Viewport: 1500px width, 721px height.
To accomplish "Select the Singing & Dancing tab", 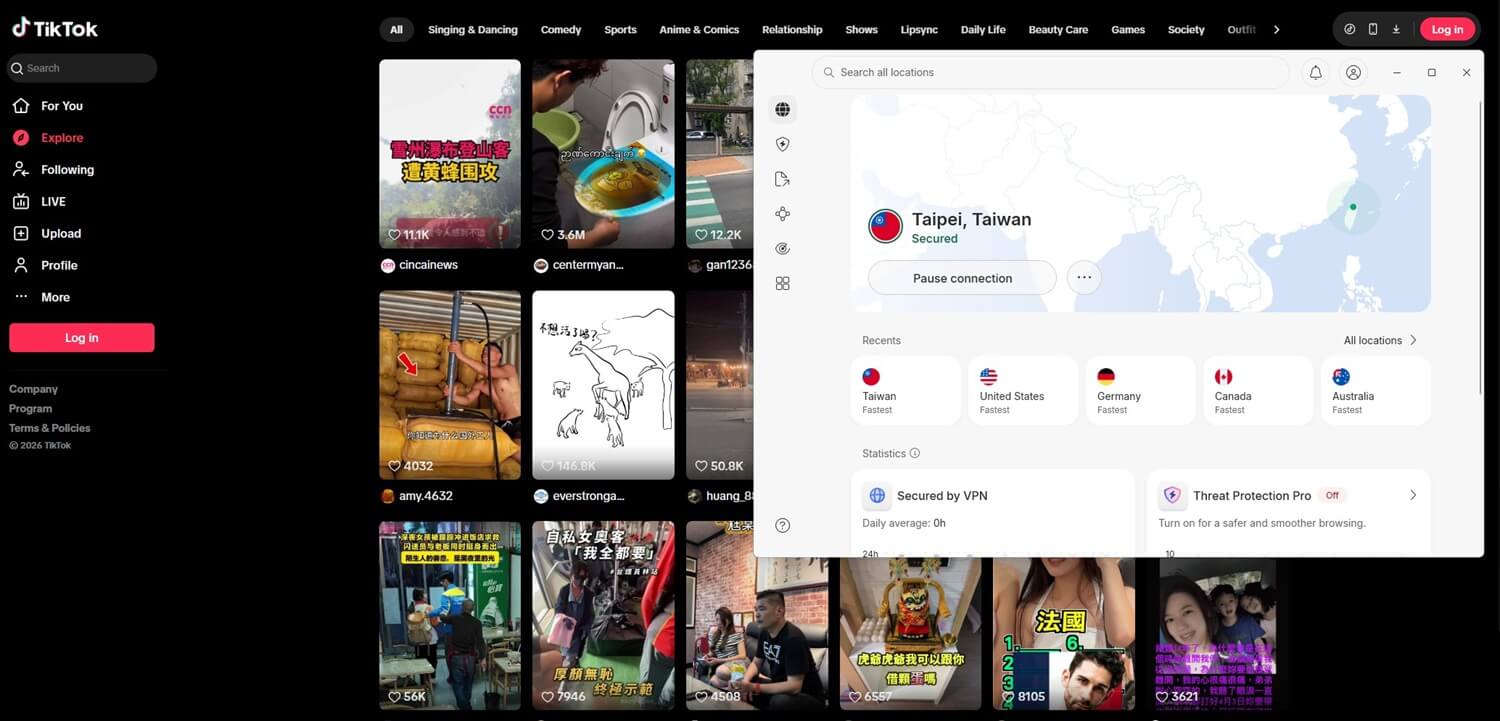I will 473,30.
